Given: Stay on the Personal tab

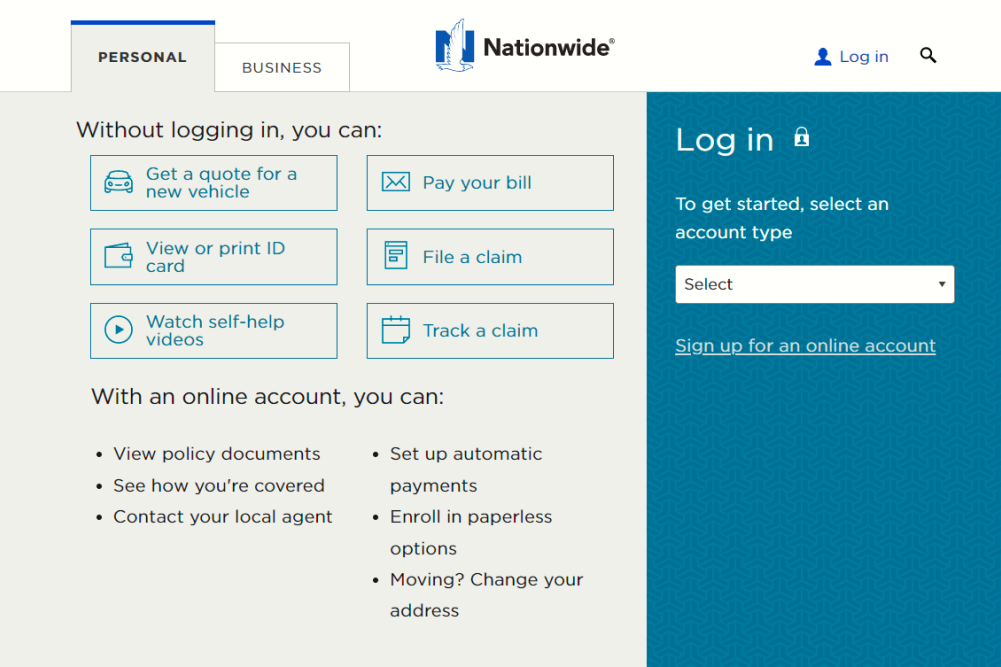Looking at the screenshot, I should 142,57.
